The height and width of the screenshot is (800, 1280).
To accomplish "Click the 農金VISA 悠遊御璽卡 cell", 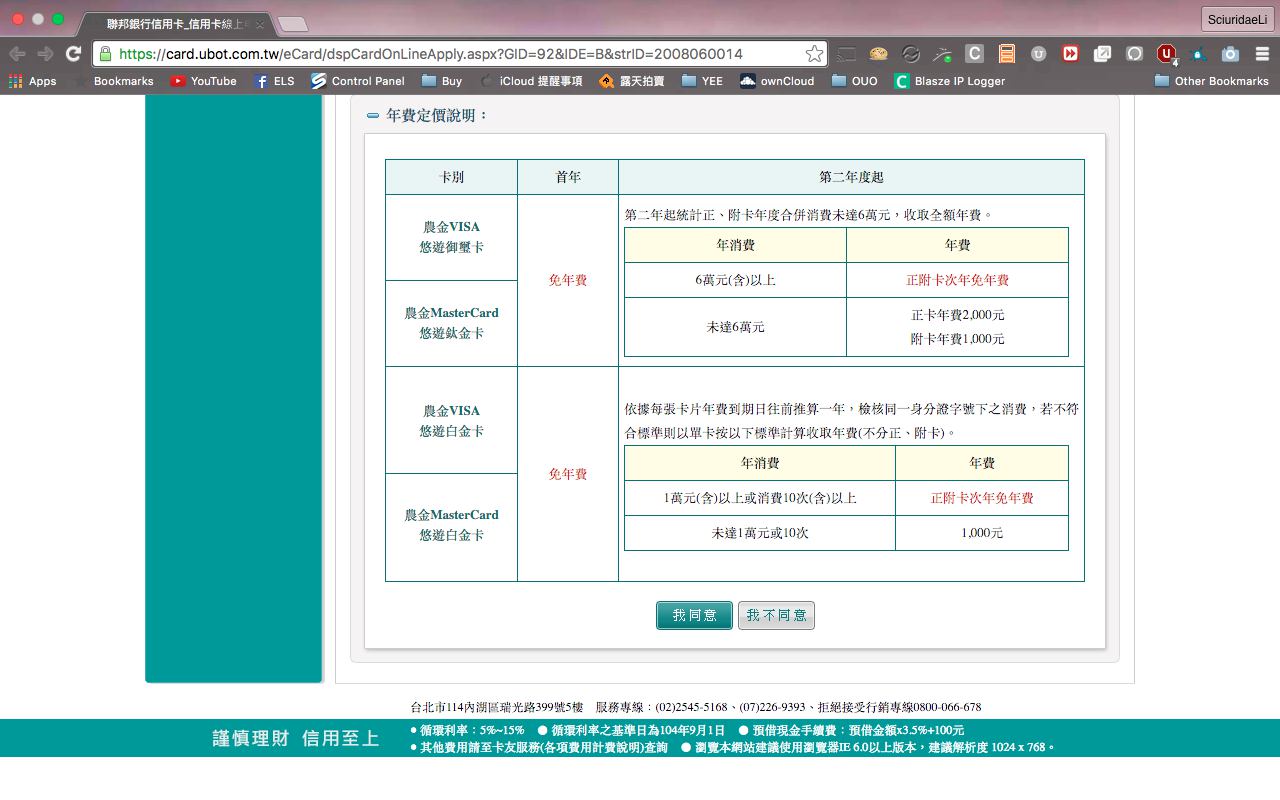I will click(451, 237).
